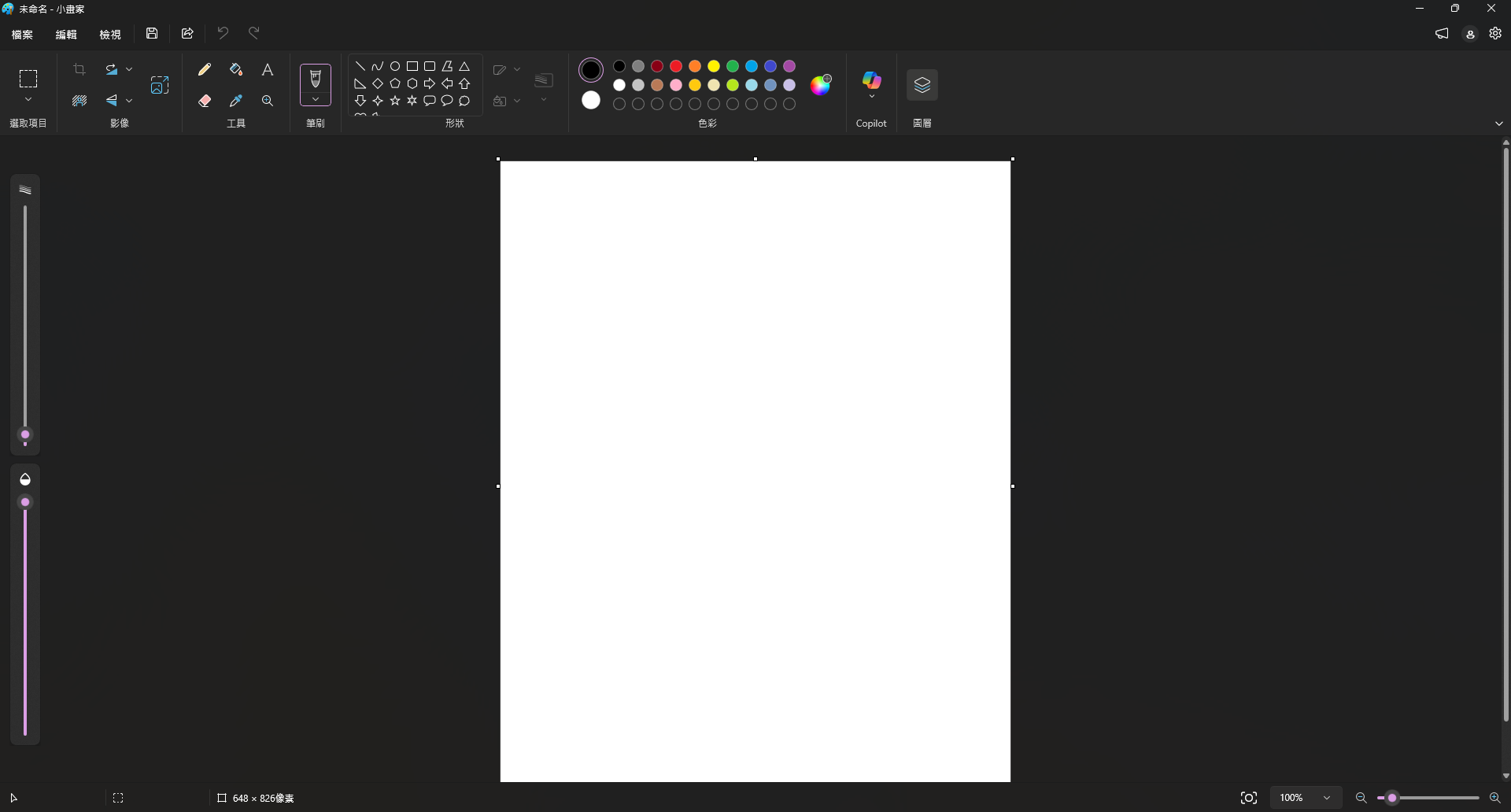Screen dimensions: 1511x812
Task: Open the Copilot menu
Action: pos(871,85)
